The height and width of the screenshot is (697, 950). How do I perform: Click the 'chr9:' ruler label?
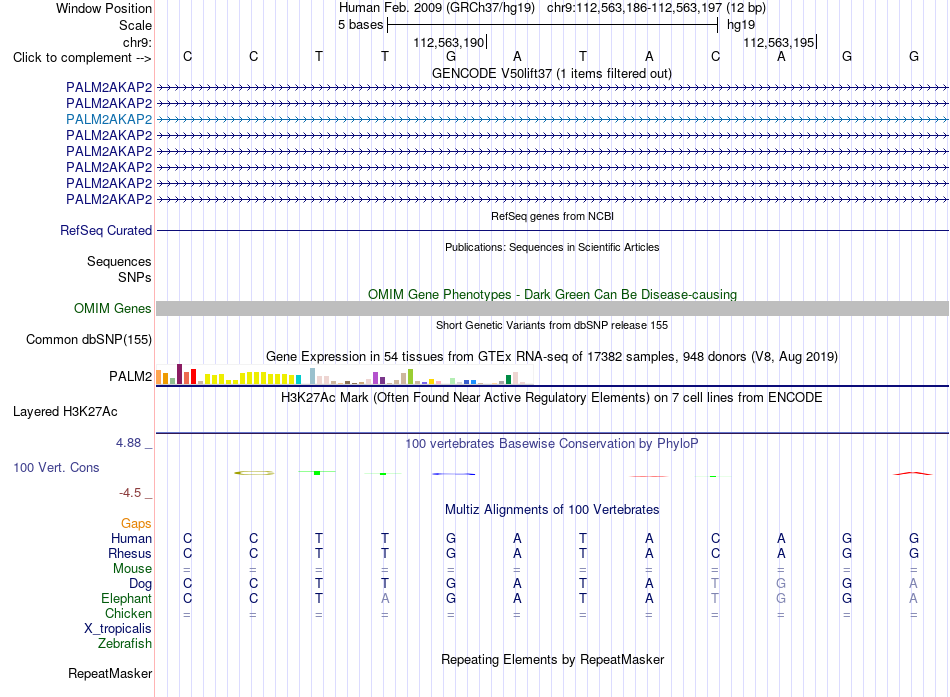point(137,42)
